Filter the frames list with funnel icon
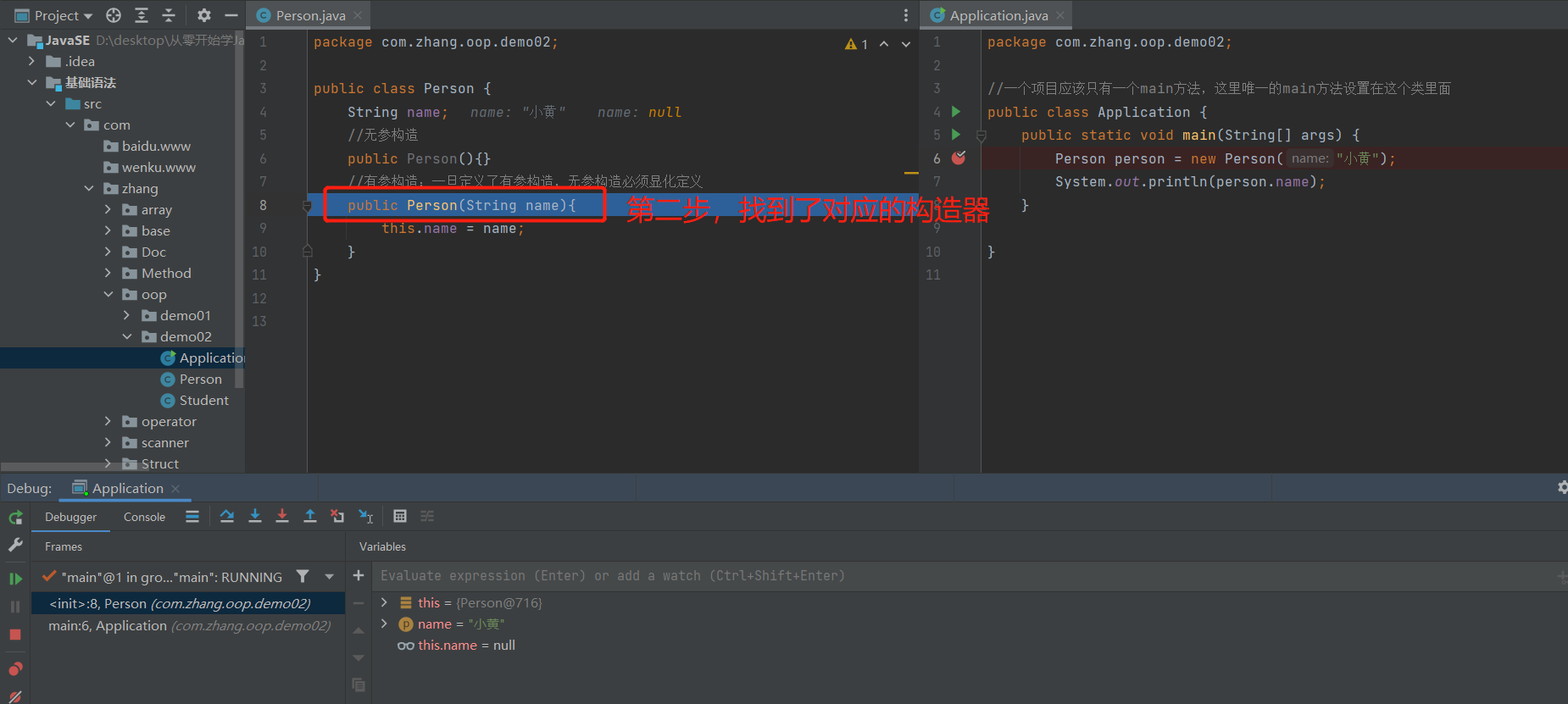 pos(303,577)
